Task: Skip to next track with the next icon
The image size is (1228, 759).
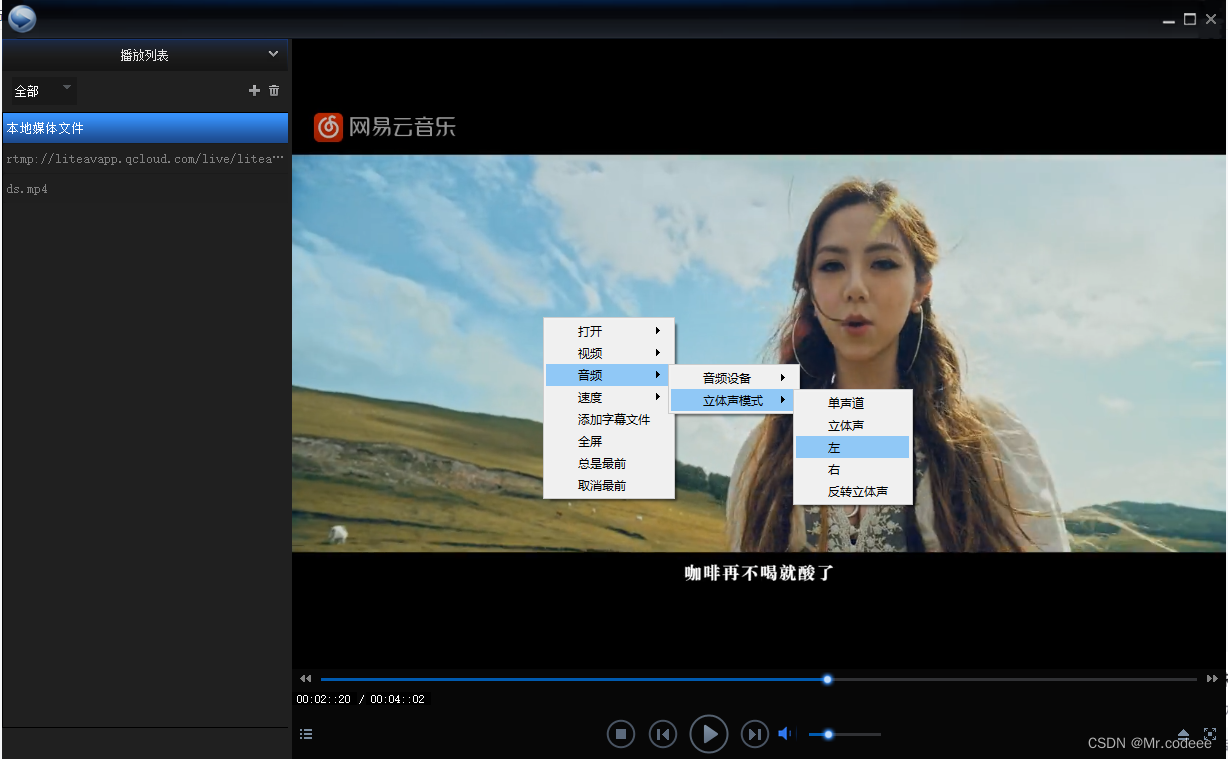Action: pos(754,733)
